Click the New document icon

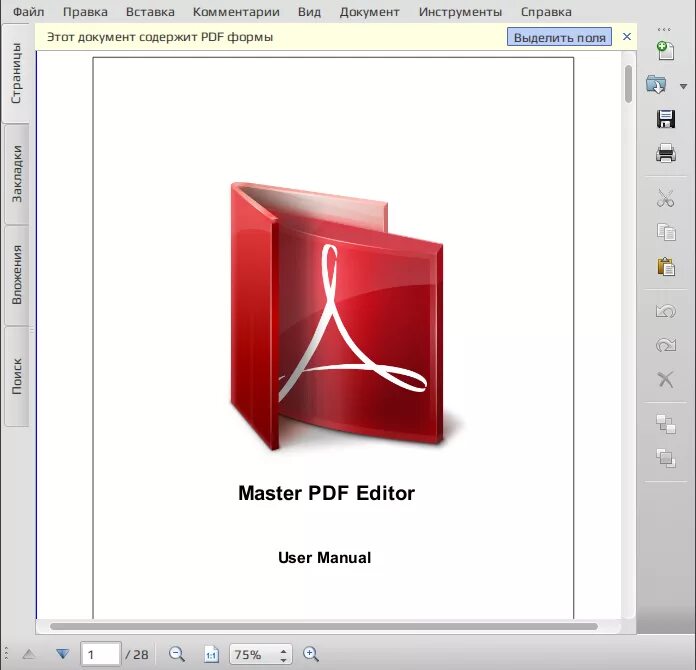pos(665,51)
